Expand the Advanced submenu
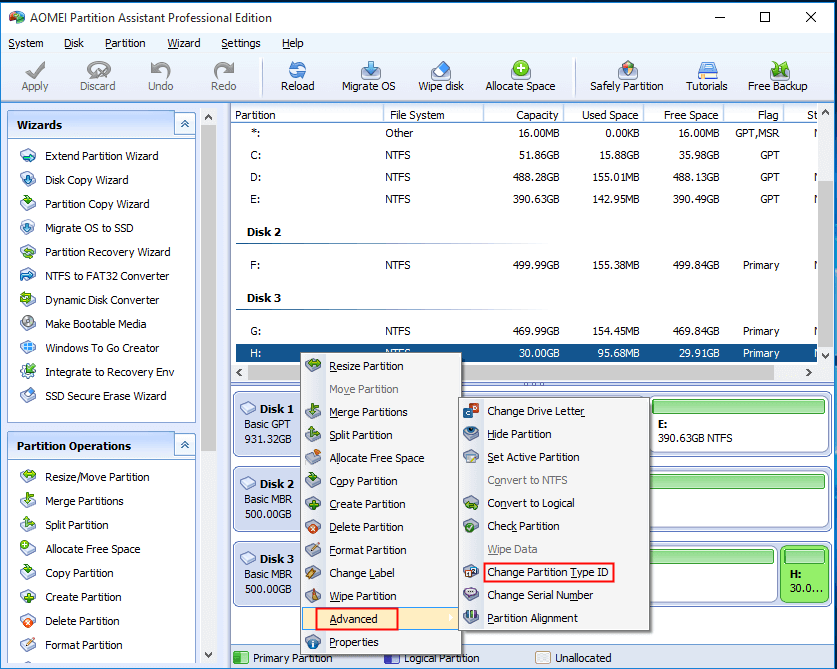Screen dimensions: 837x669 point(355,618)
